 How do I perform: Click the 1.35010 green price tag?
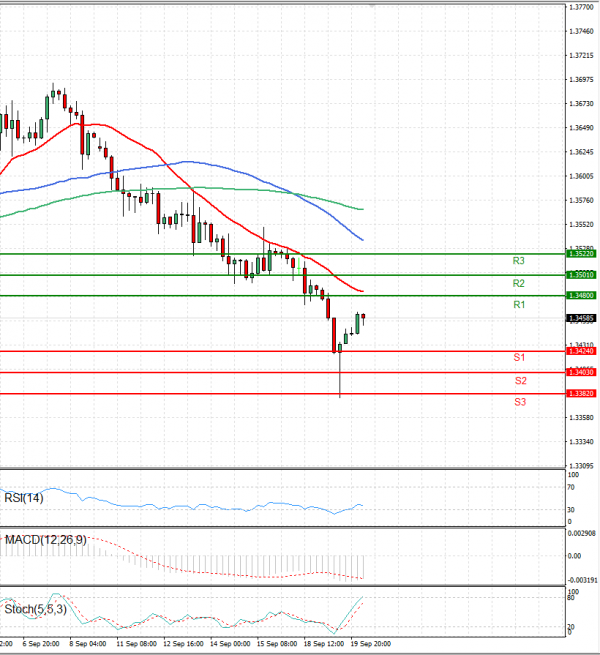[x=580, y=275]
